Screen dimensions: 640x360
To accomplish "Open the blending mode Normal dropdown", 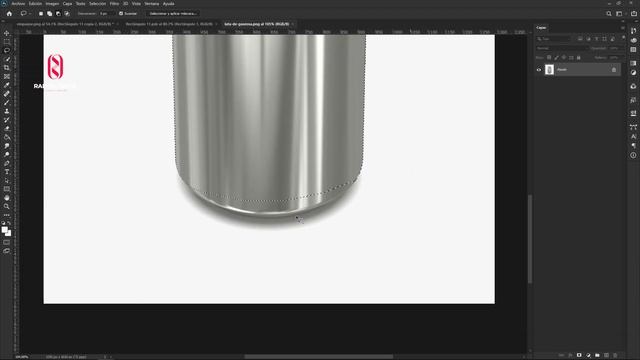I will [x=562, y=48].
